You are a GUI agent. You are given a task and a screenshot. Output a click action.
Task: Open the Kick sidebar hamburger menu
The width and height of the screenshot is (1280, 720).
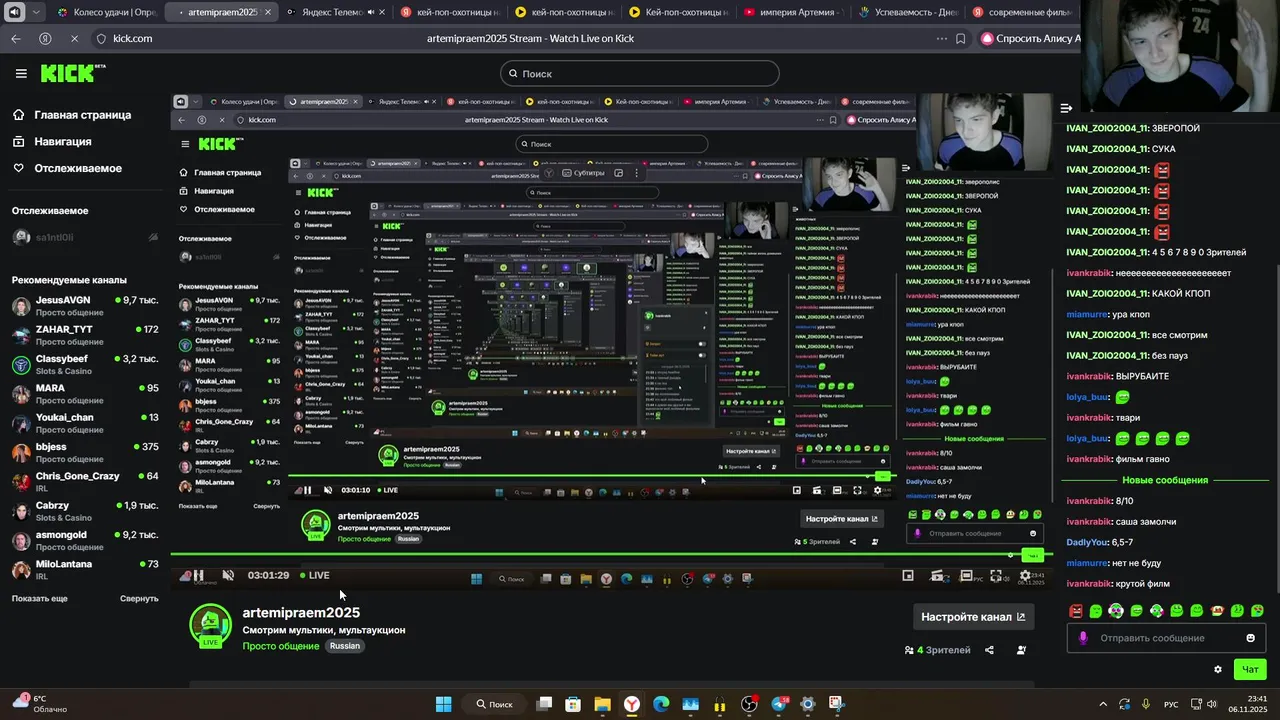pyautogui.click(x=21, y=73)
